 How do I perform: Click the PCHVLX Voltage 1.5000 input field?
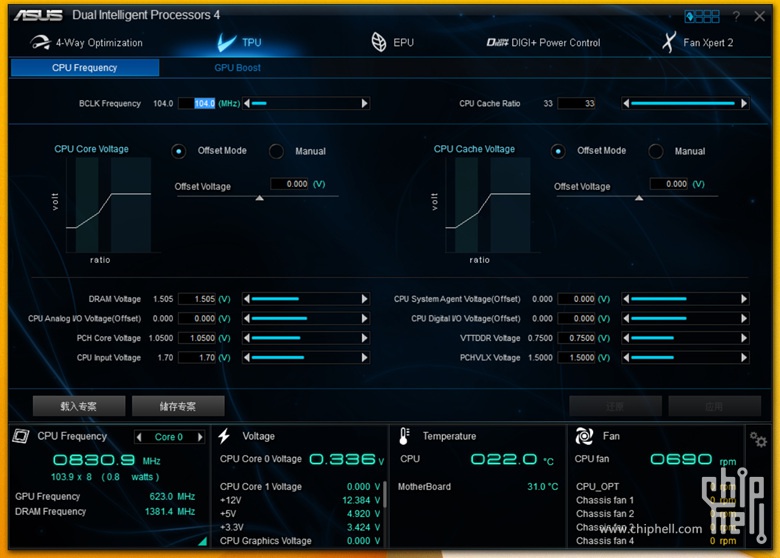[x=577, y=358]
